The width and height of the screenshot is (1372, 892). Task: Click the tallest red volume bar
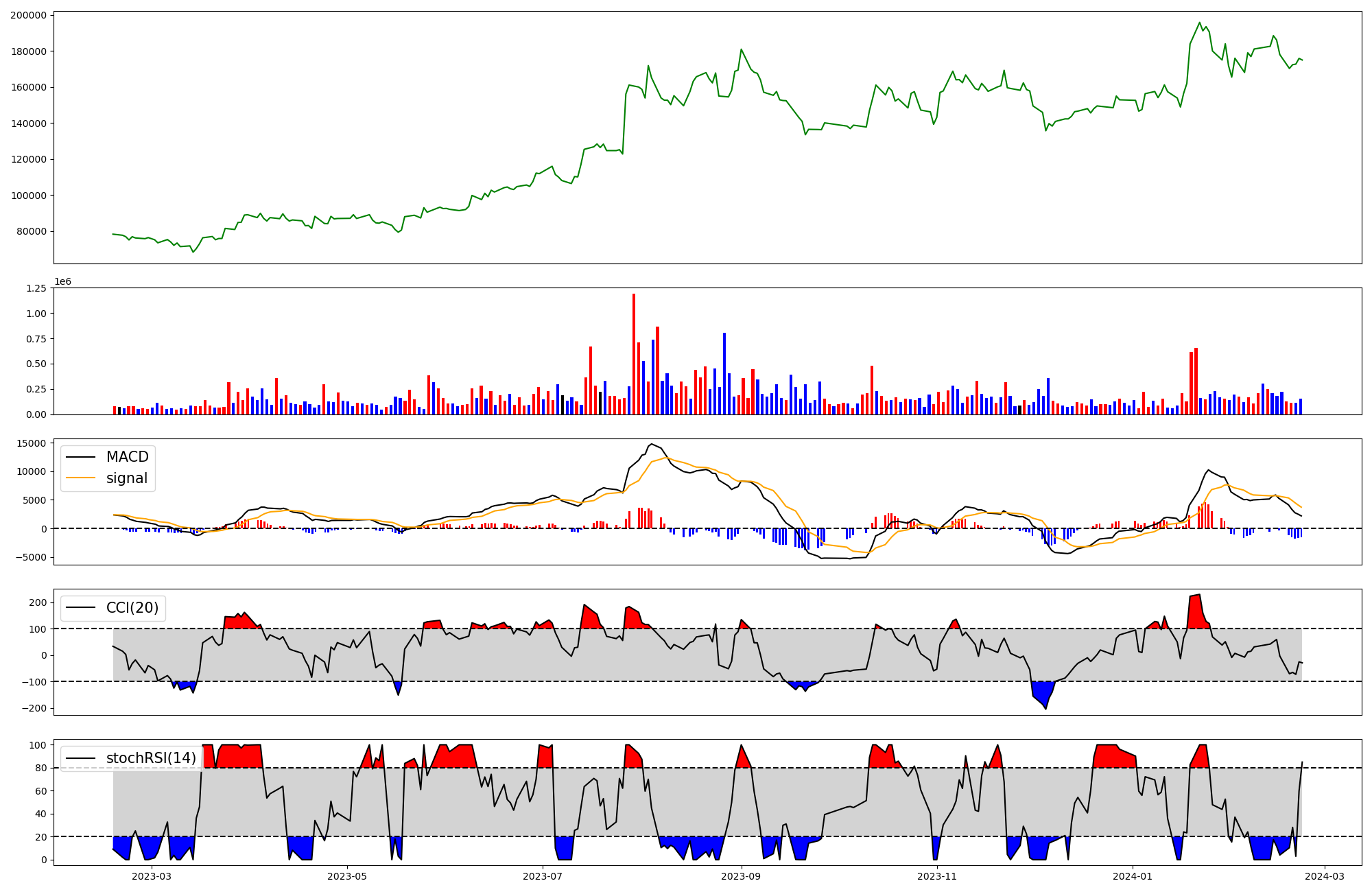tap(634, 353)
